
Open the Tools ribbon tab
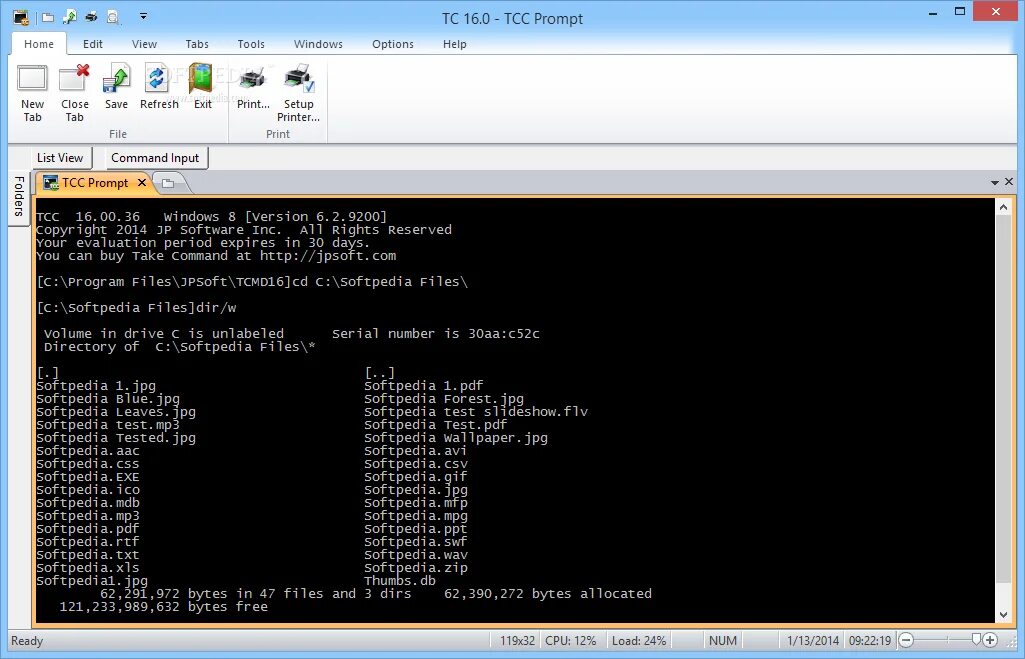click(x=251, y=44)
